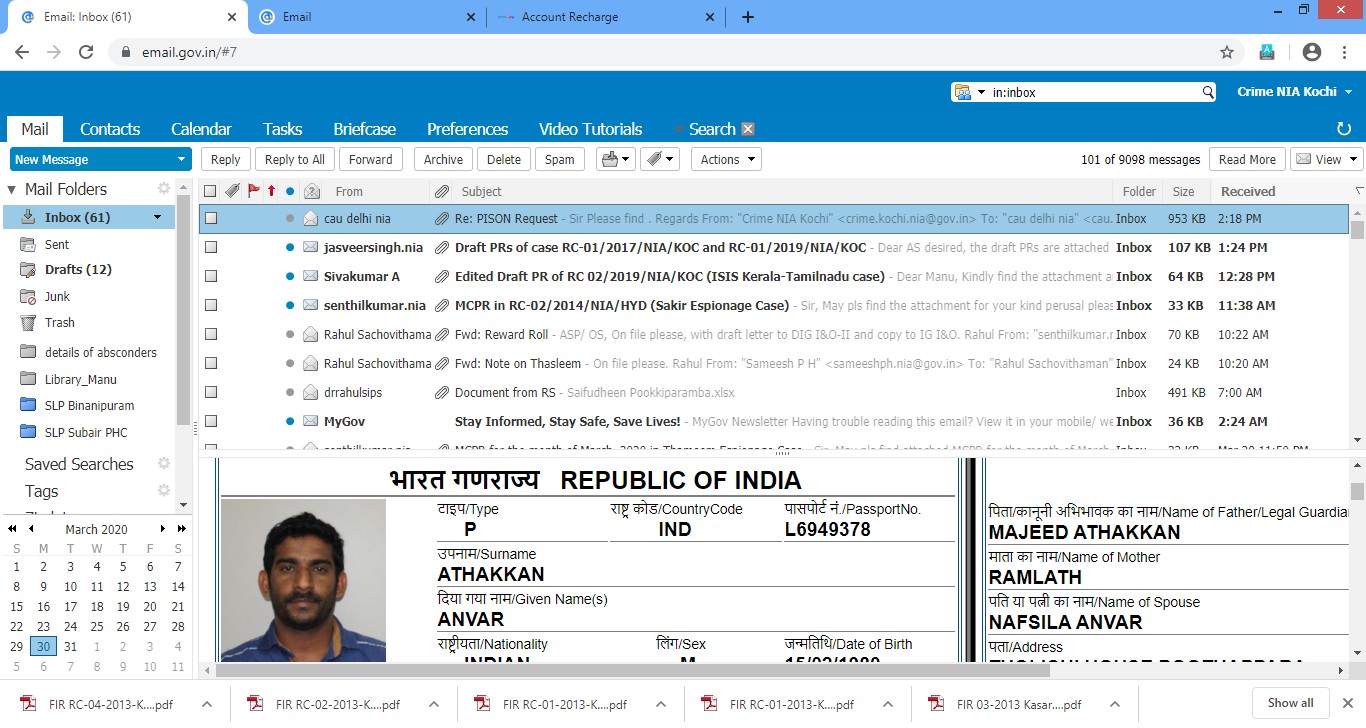The width and height of the screenshot is (1366, 728).
Task: Switch to the Video Tutorials tab
Action: click(591, 129)
